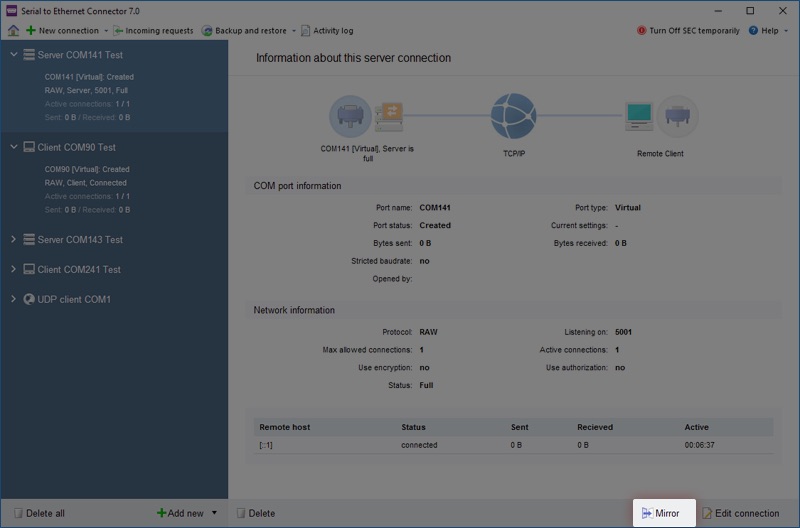Click the COM141 virtual serial port diagram icon
The width and height of the screenshot is (800, 528).
point(350,116)
